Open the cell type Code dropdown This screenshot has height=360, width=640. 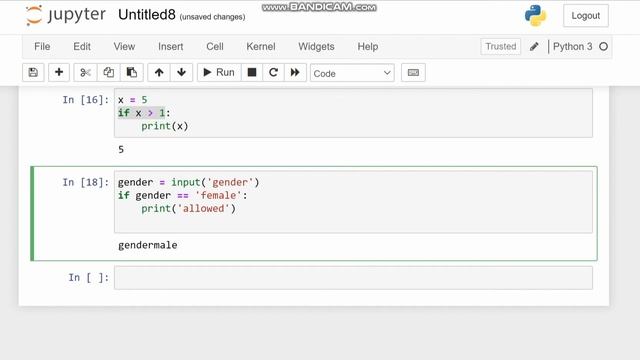coord(352,73)
